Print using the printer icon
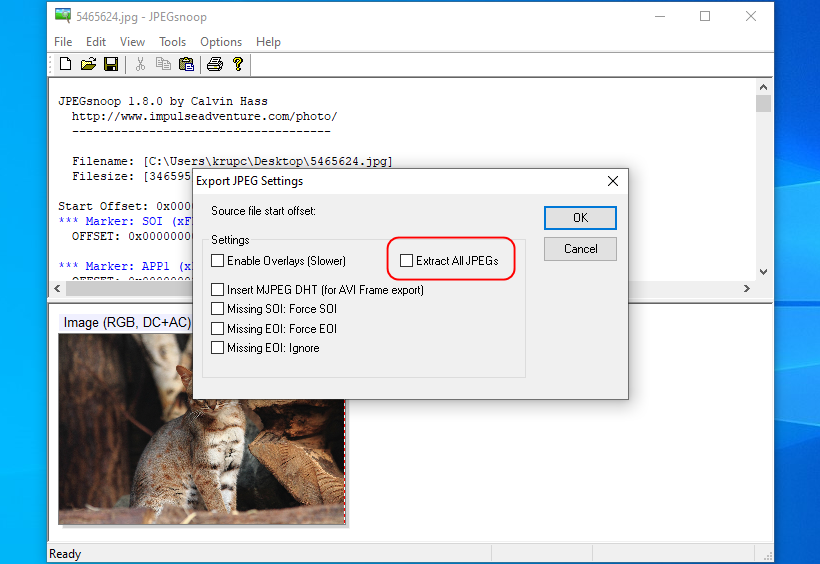Screen dimensions: 820x564 (x=215, y=64)
